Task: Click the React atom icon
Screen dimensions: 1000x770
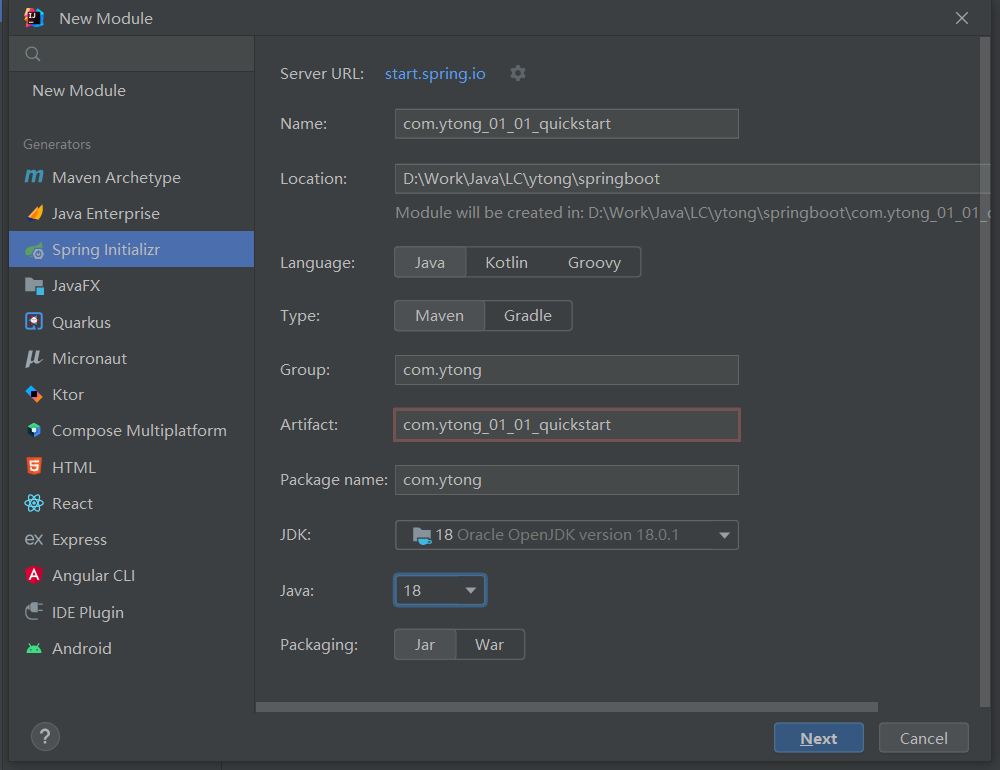Action: click(x=34, y=503)
